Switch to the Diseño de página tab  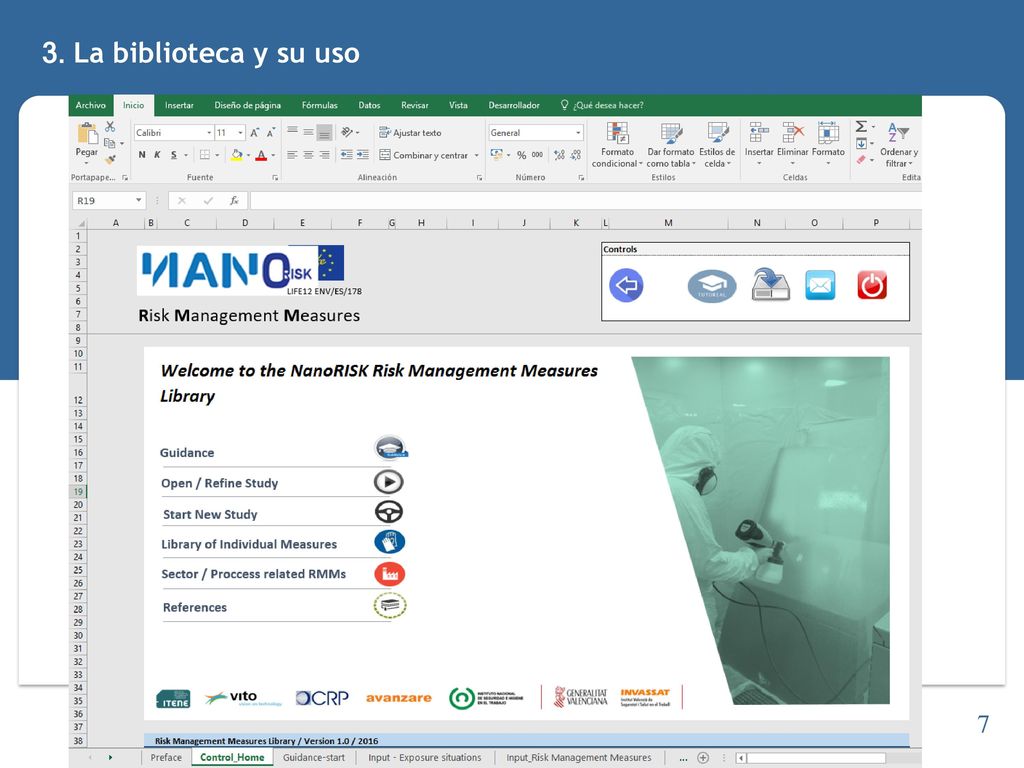(x=248, y=105)
